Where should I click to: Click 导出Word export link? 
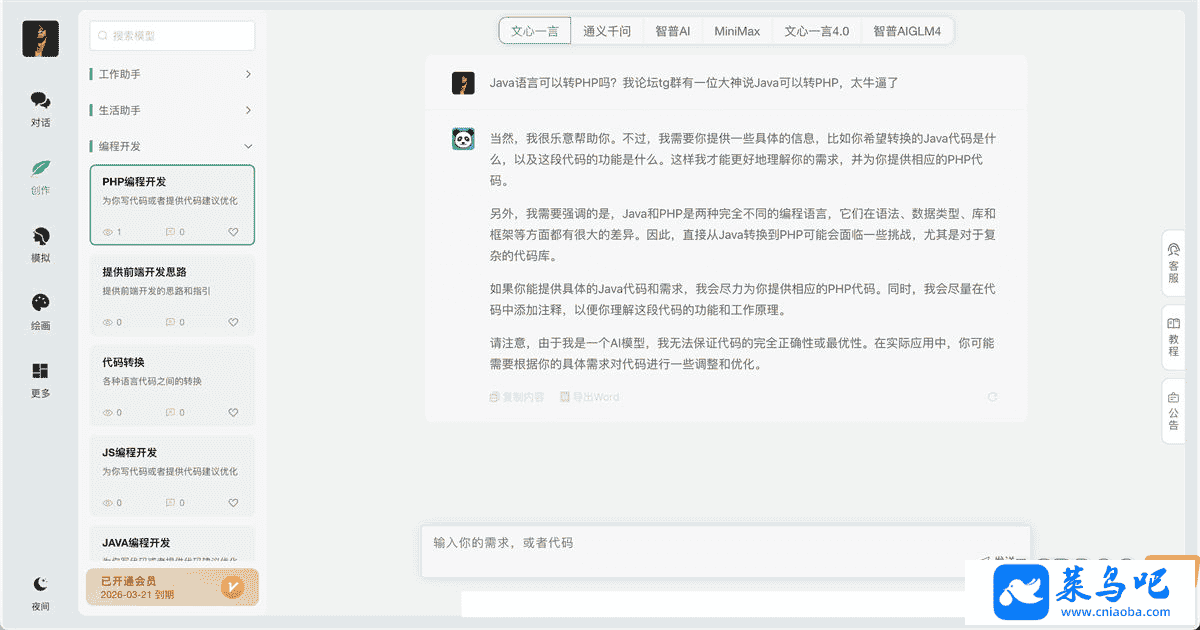(x=589, y=397)
